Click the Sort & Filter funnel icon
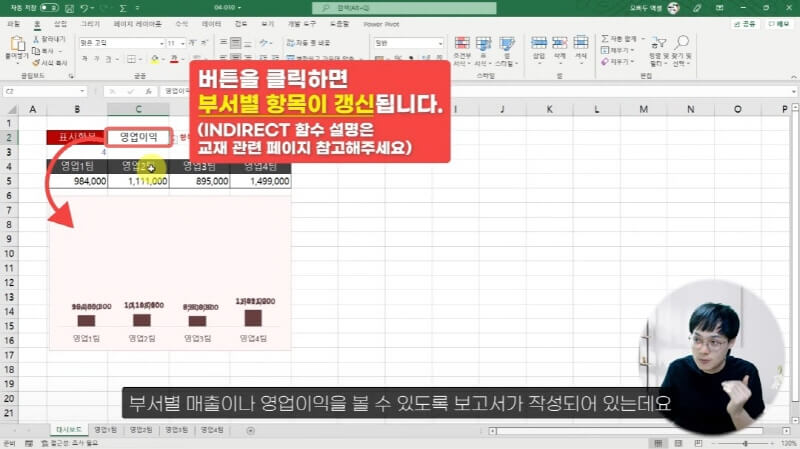The image size is (800, 449). [659, 44]
